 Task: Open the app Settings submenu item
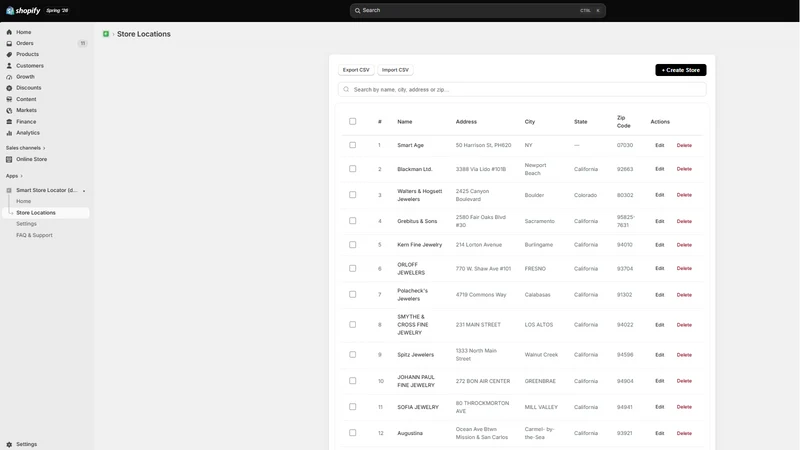pos(26,224)
